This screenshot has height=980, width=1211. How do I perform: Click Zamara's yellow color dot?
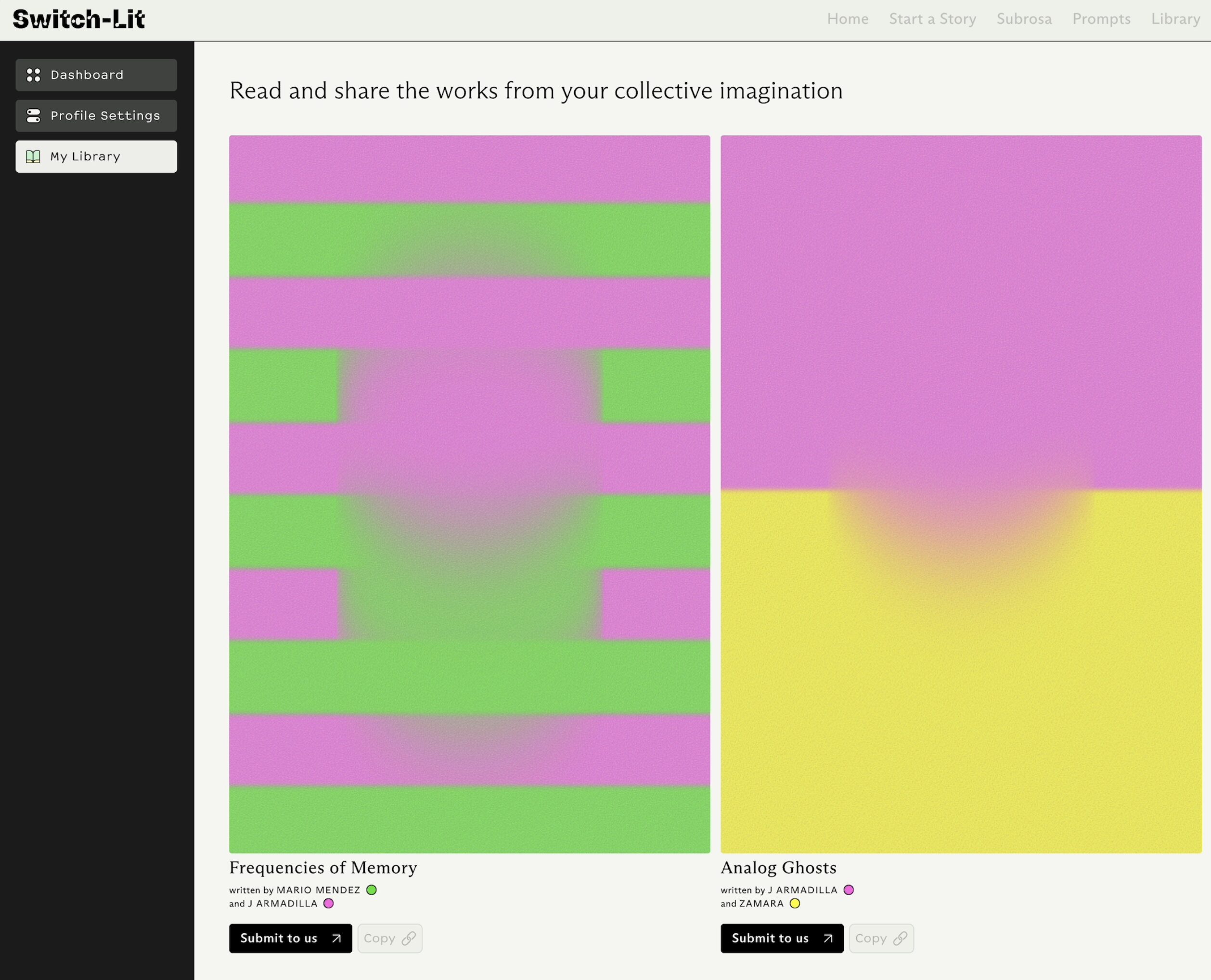tap(795, 904)
